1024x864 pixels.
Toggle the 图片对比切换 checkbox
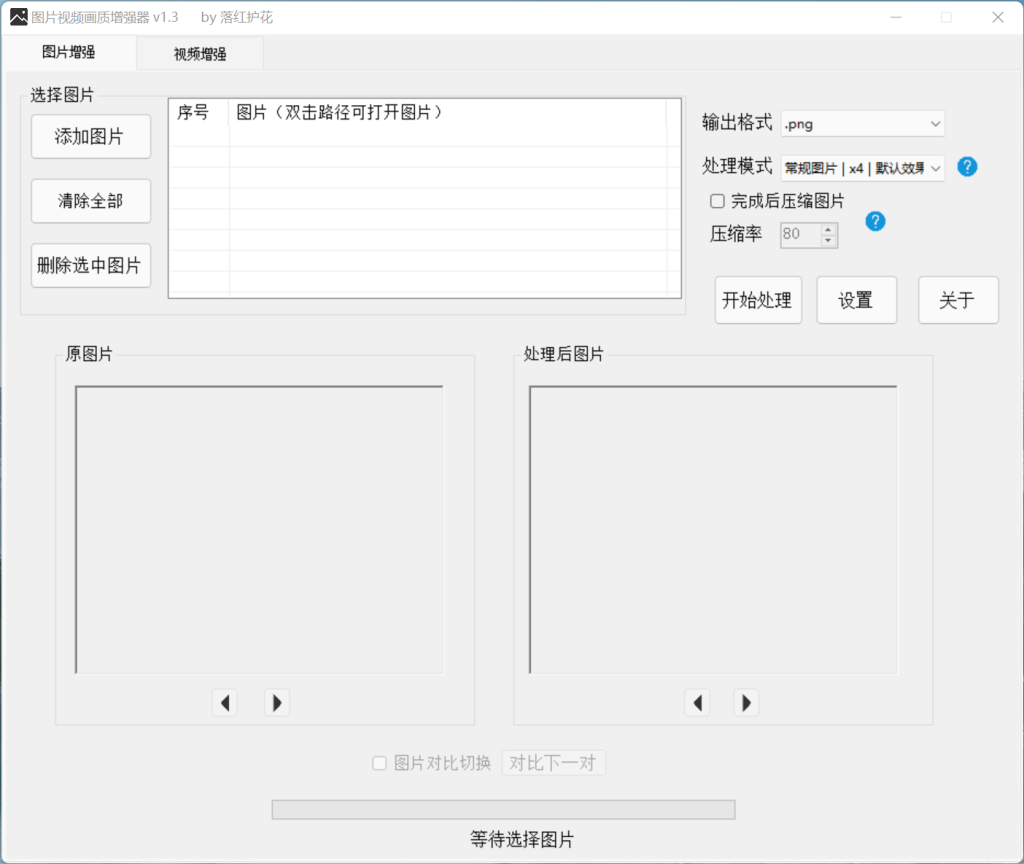click(379, 763)
